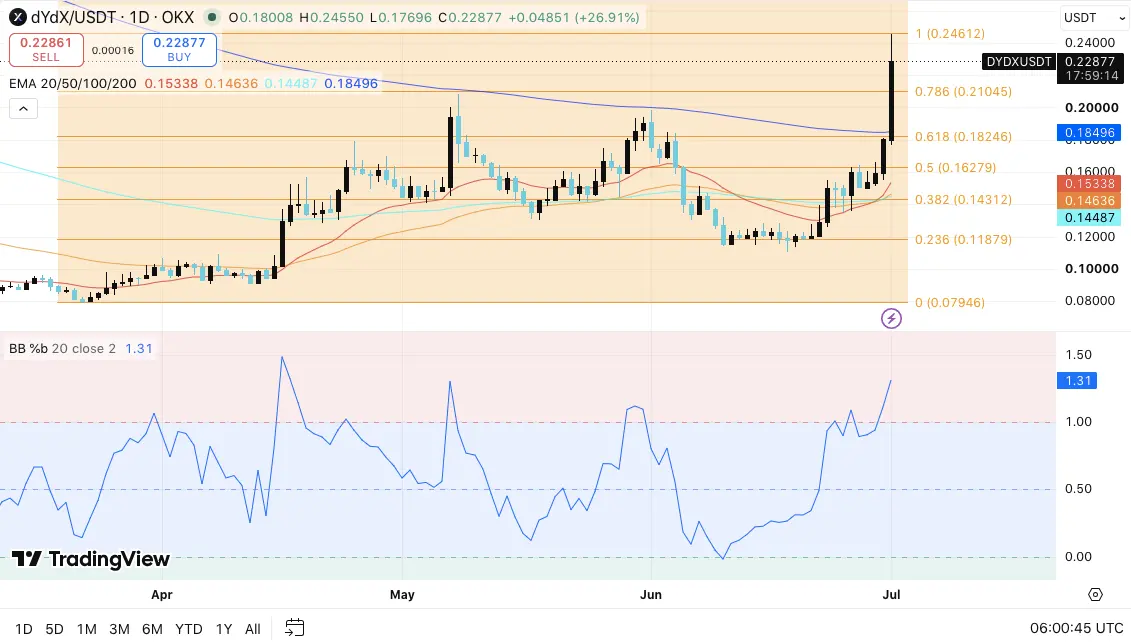Select the 1M time range

pyautogui.click(x=87, y=629)
